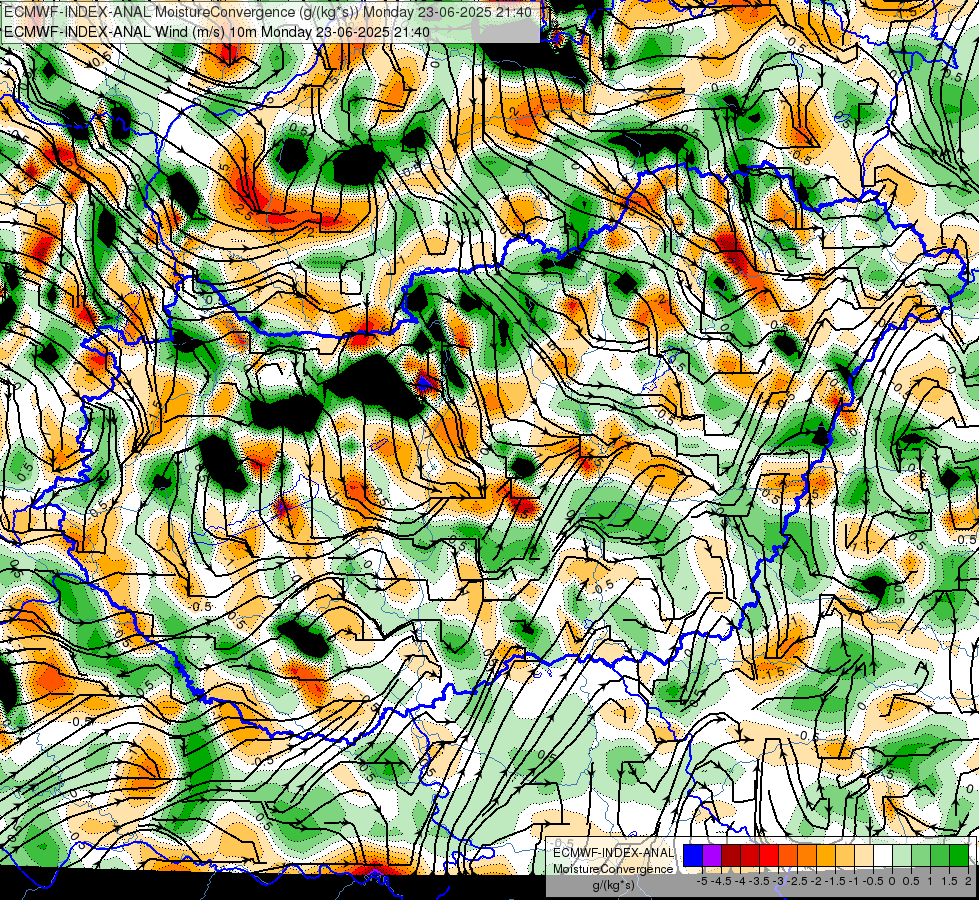Click the light orange swatch between -1.5 and -1

[845, 855]
